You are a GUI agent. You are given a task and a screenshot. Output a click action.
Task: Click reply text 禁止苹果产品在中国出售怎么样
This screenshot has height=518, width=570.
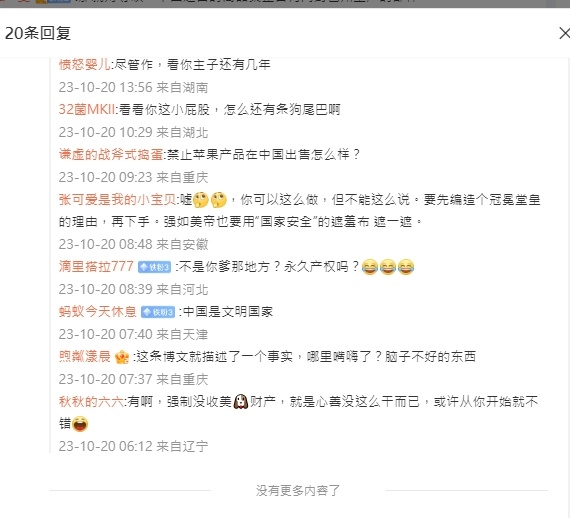[264, 154]
